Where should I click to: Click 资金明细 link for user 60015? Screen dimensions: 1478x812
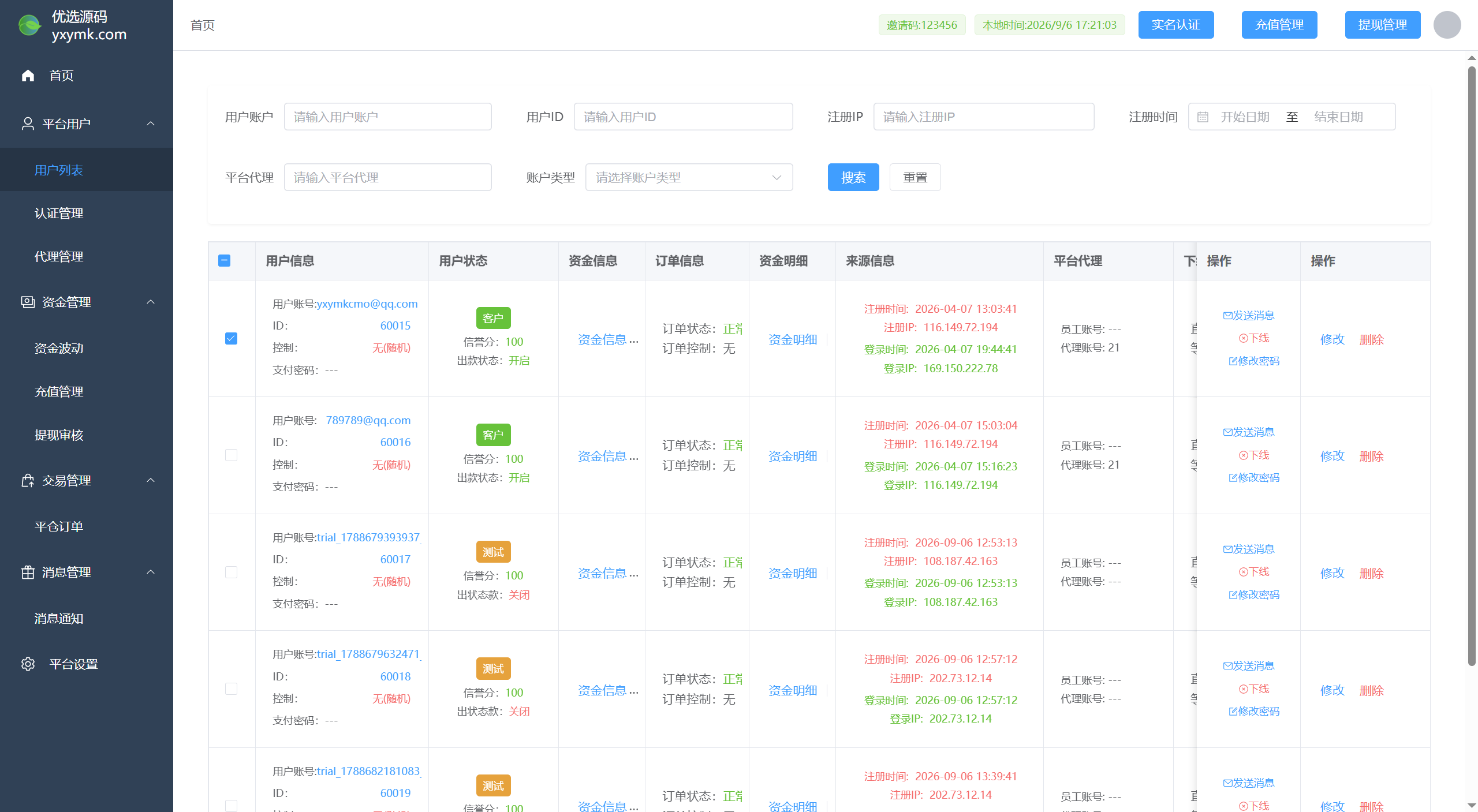(x=793, y=339)
